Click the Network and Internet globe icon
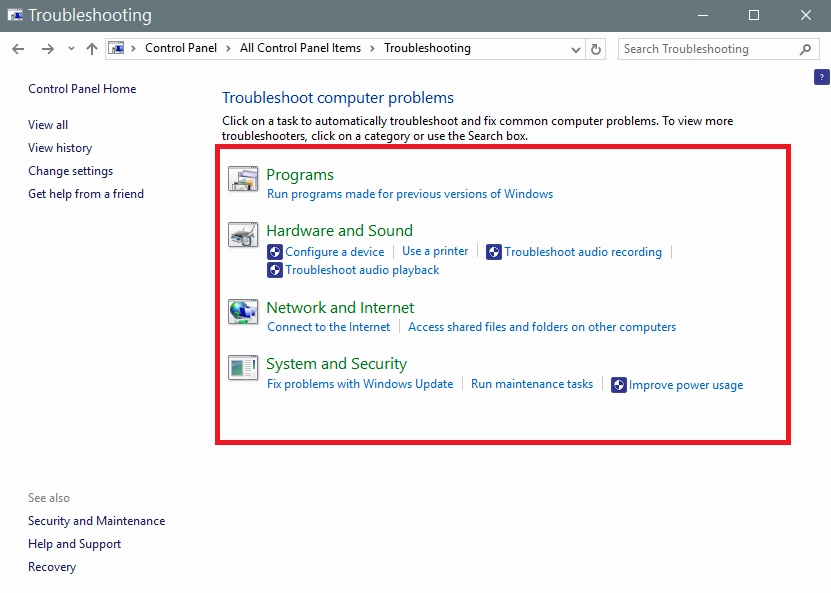Viewport: 831px width, 593px height. (243, 312)
